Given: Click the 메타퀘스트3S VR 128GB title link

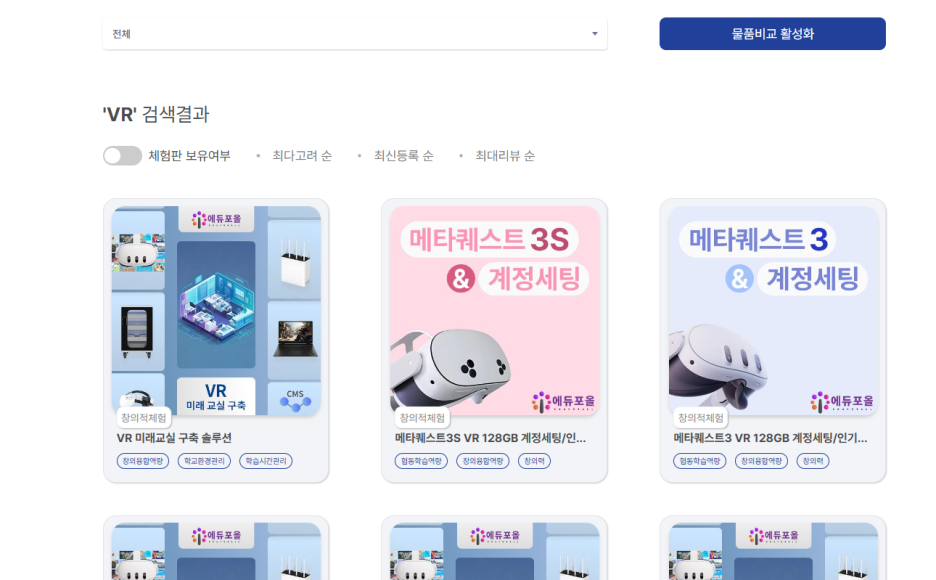Looking at the screenshot, I should (491, 438).
